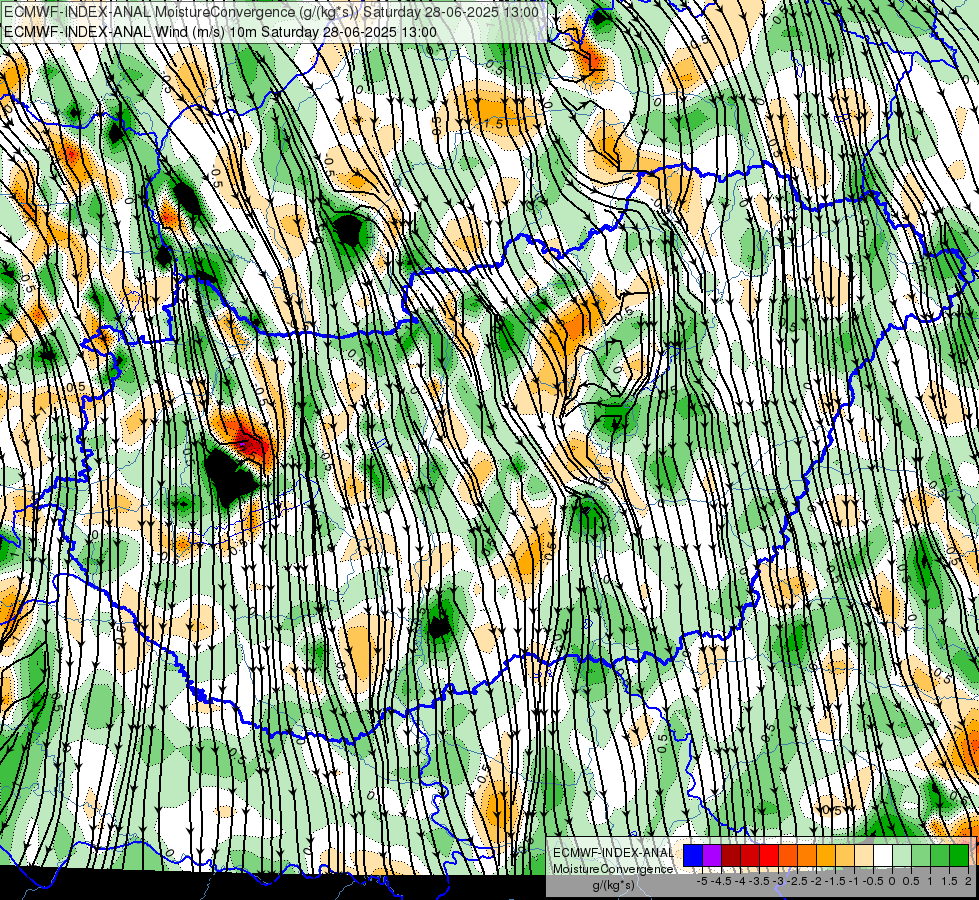Screen dimensions: 979x900
Task: Select the legend swatch between 0 and 0.5
Action: (902, 855)
